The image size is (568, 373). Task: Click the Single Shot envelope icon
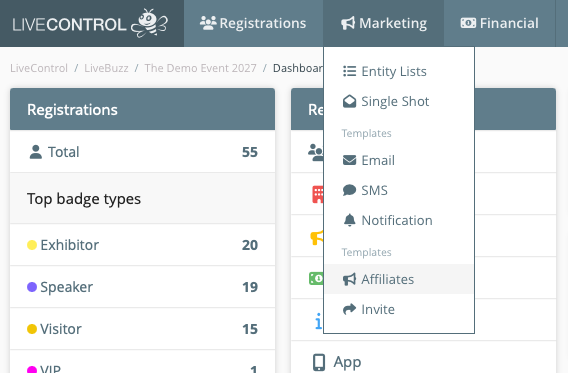pos(349,101)
